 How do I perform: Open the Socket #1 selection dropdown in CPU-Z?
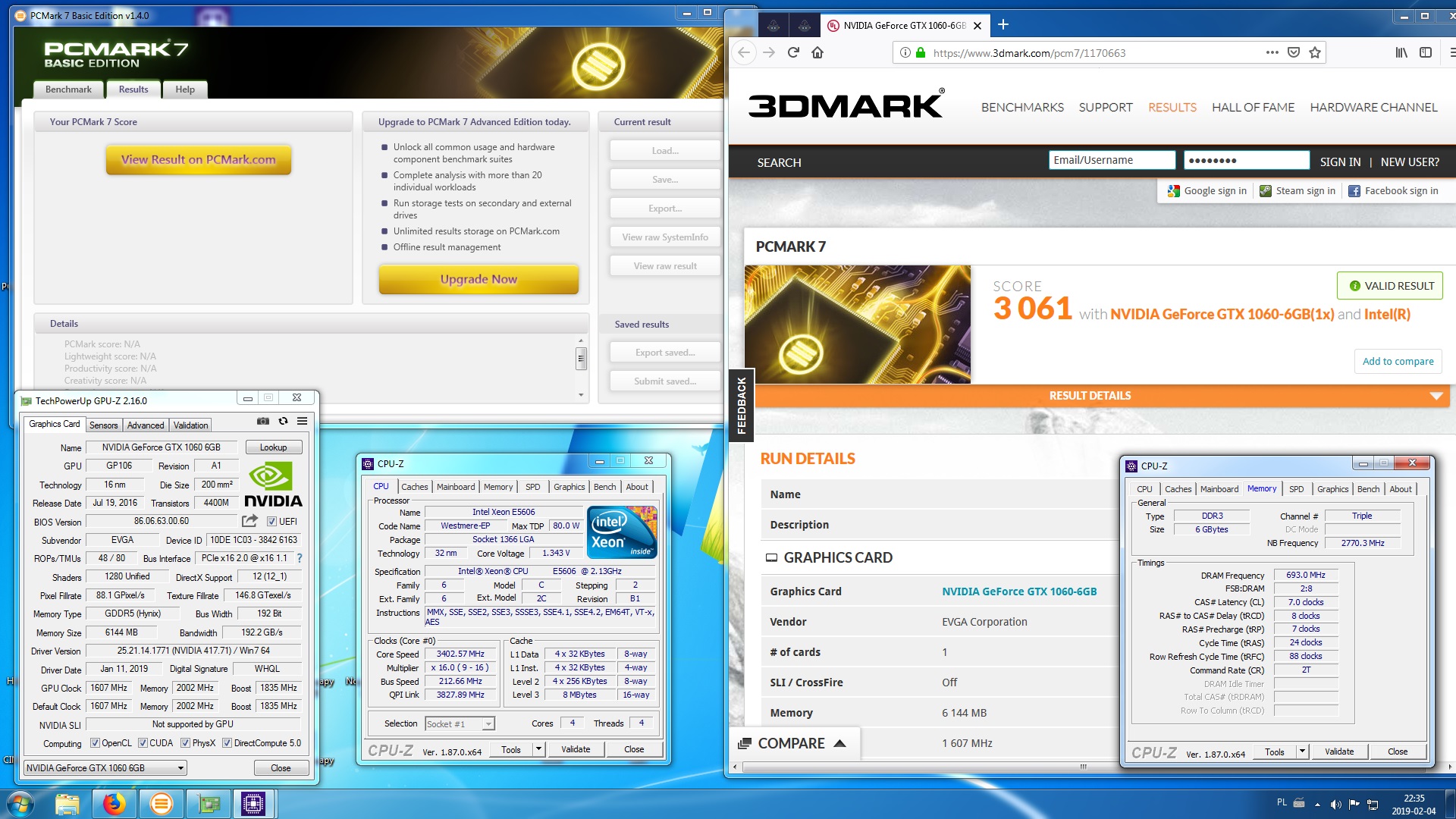click(x=460, y=723)
